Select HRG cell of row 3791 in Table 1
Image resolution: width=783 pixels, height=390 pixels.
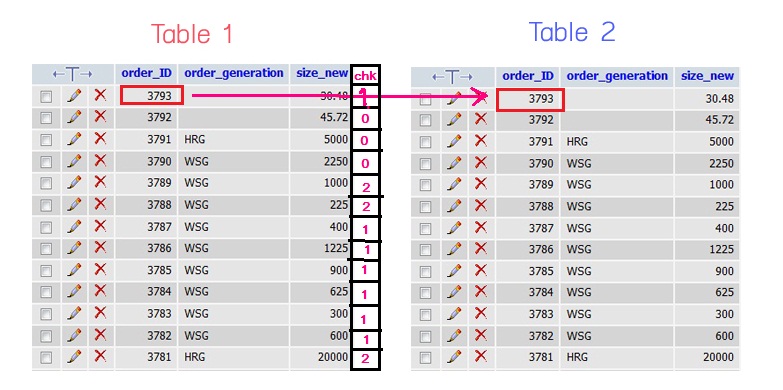(194, 140)
